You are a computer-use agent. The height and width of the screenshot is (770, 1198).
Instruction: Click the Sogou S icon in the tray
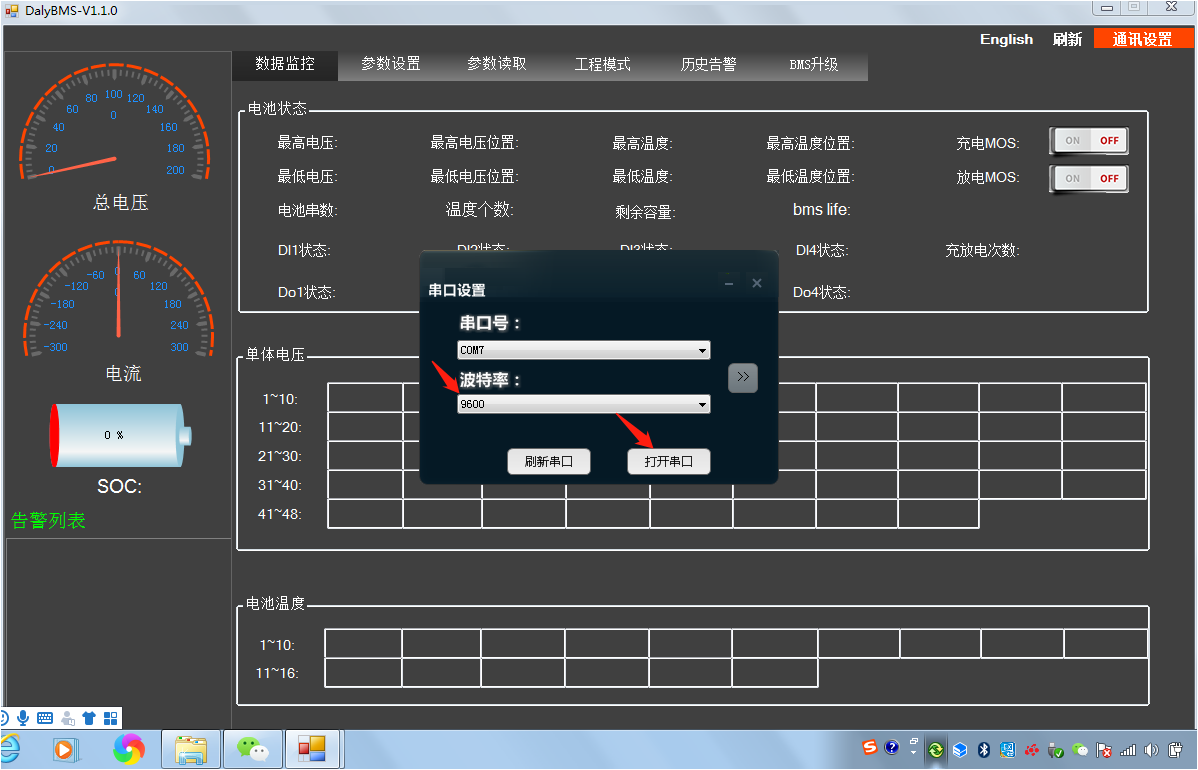(x=869, y=747)
